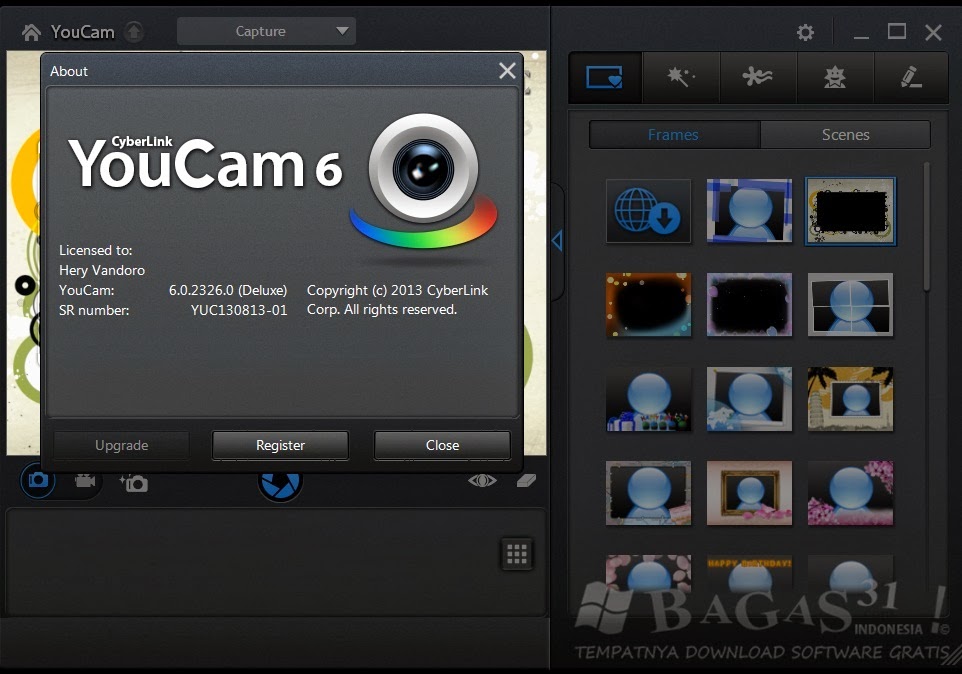Open the distortions effects tab icon
Screen dimensions: 962x674
pos(758,77)
